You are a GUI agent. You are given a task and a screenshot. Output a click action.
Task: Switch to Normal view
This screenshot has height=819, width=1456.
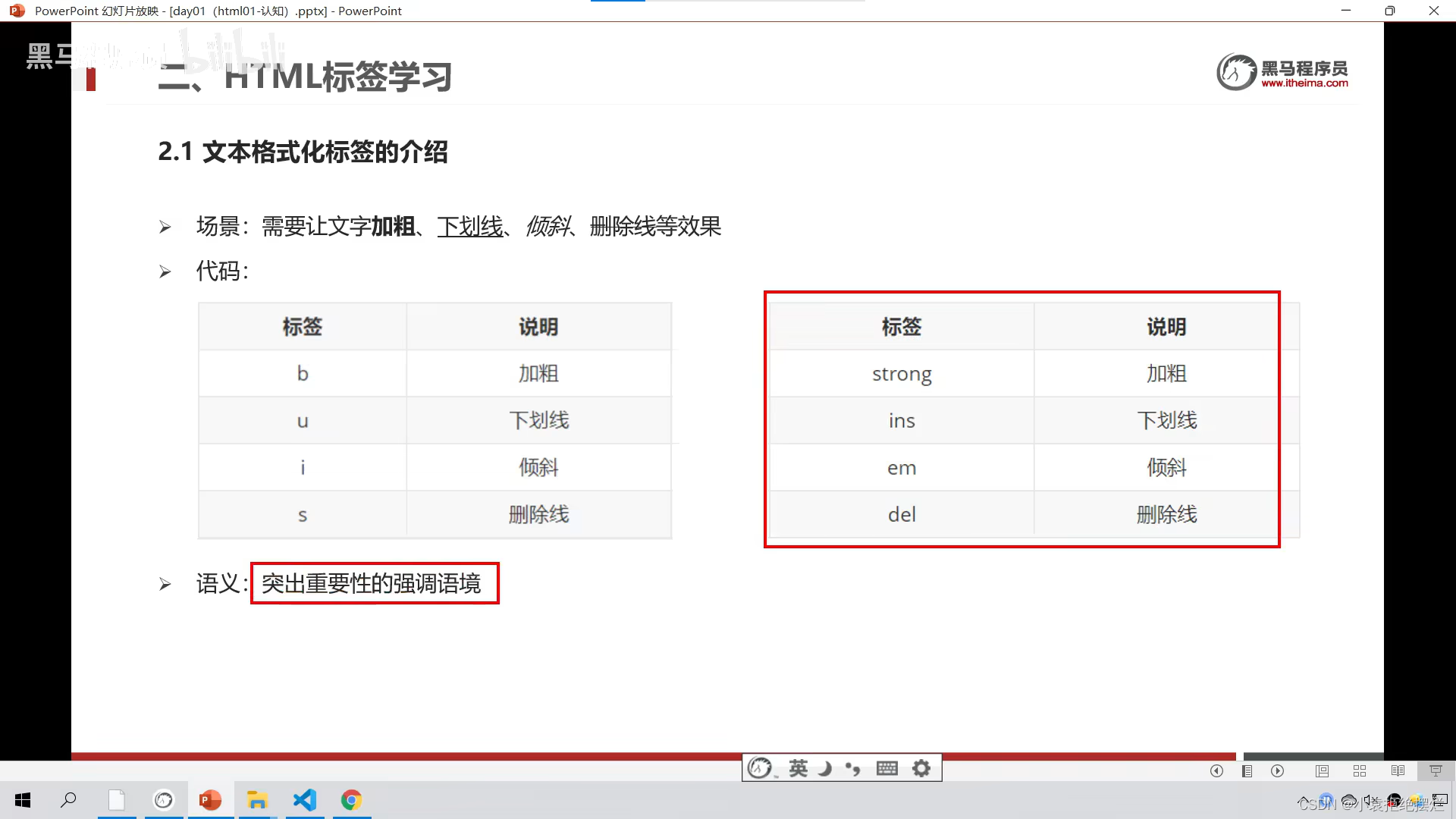point(1322,770)
